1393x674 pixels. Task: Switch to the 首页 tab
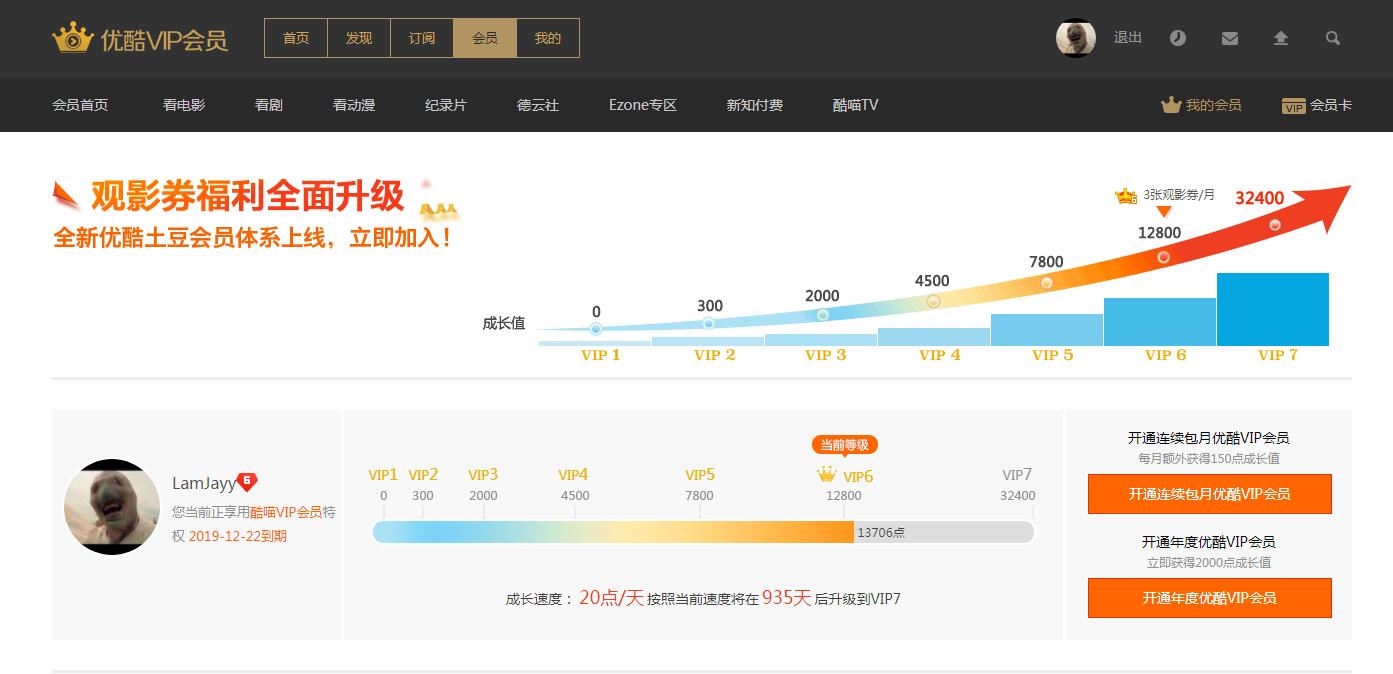pos(296,38)
